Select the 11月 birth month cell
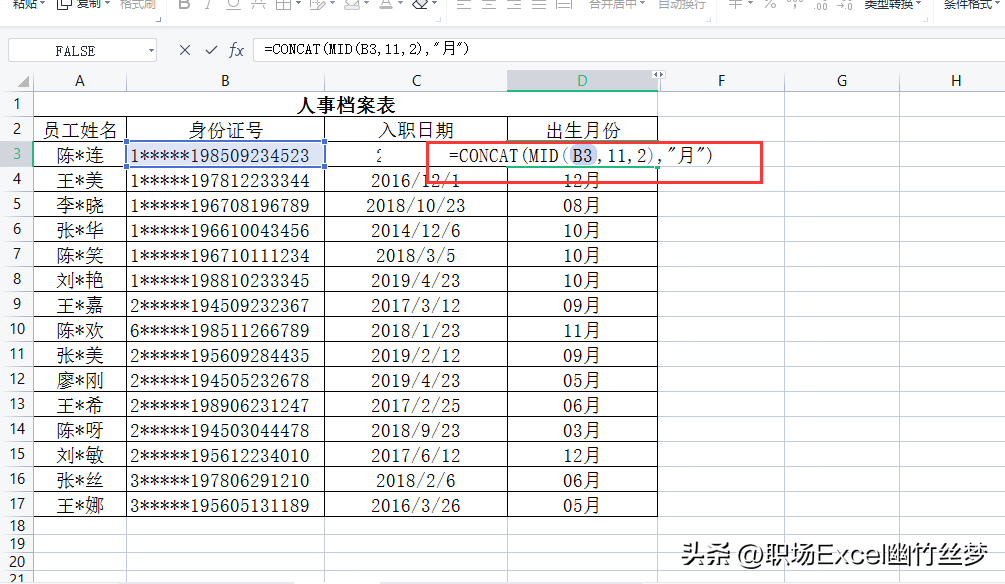Screen dimensions: 1005x584 pos(583,330)
